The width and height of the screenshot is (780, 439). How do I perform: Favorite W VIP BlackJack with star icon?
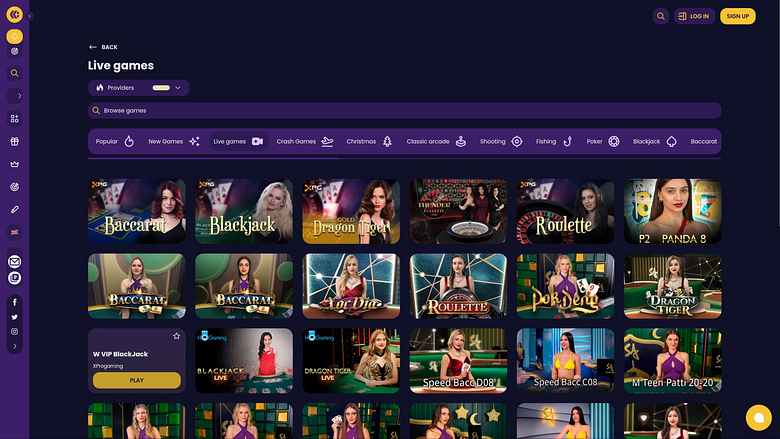[177, 336]
